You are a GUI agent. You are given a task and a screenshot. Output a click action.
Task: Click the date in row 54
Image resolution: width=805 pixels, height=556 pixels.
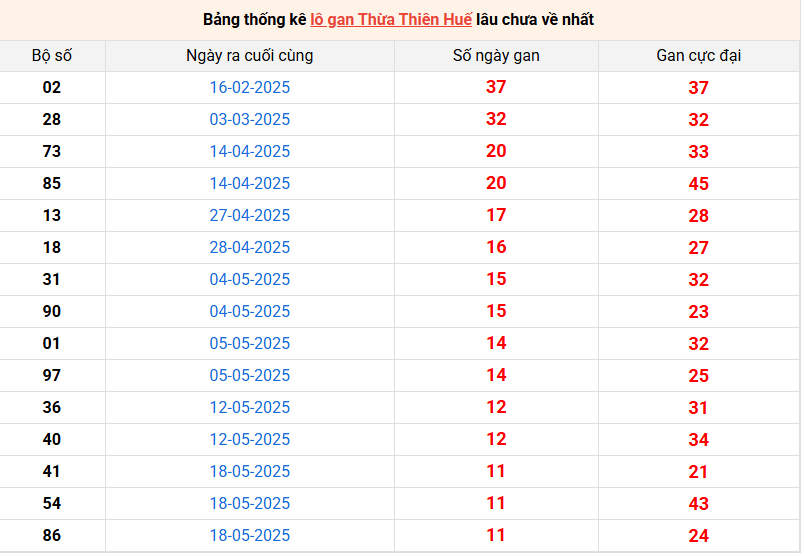tap(249, 504)
